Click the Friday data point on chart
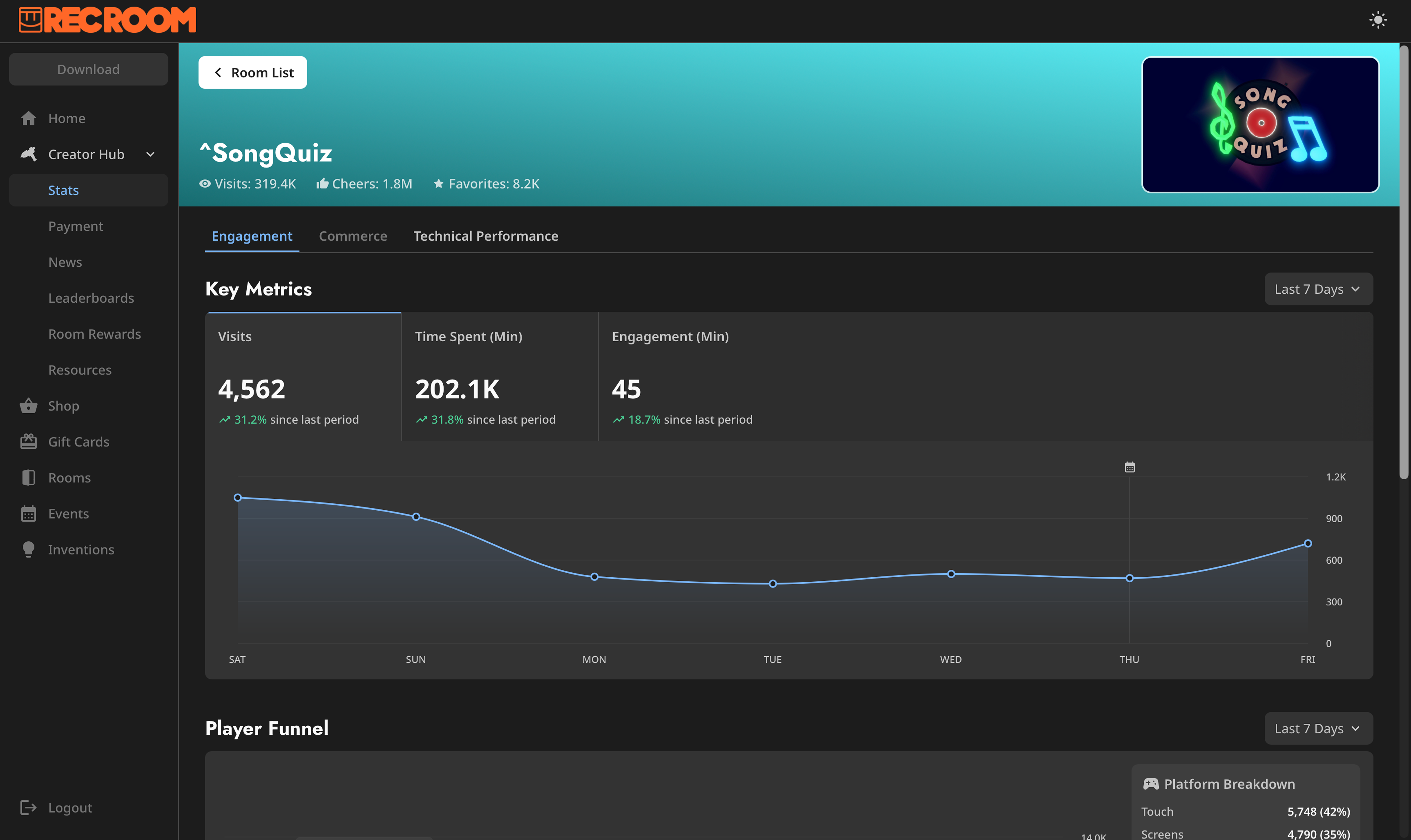Viewport: 1411px width, 840px height. pyautogui.click(x=1308, y=543)
